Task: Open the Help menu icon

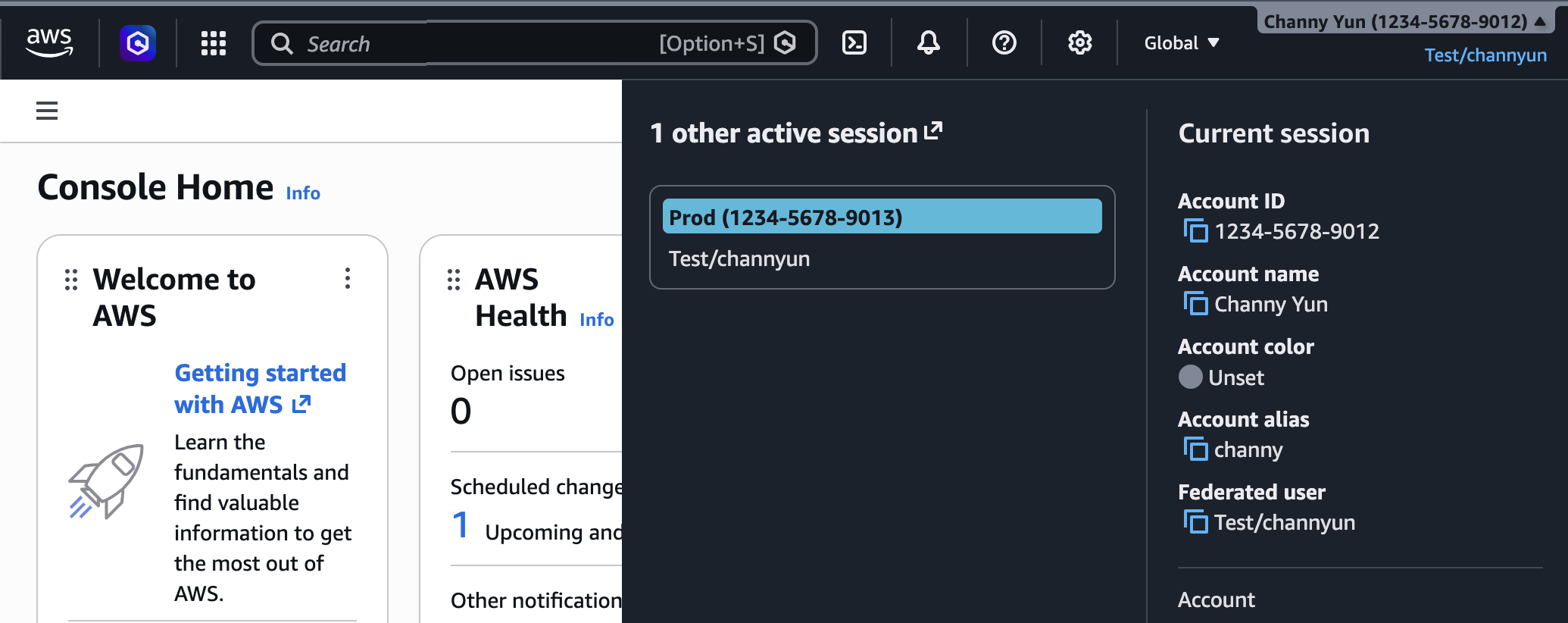Action: click(x=1004, y=43)
